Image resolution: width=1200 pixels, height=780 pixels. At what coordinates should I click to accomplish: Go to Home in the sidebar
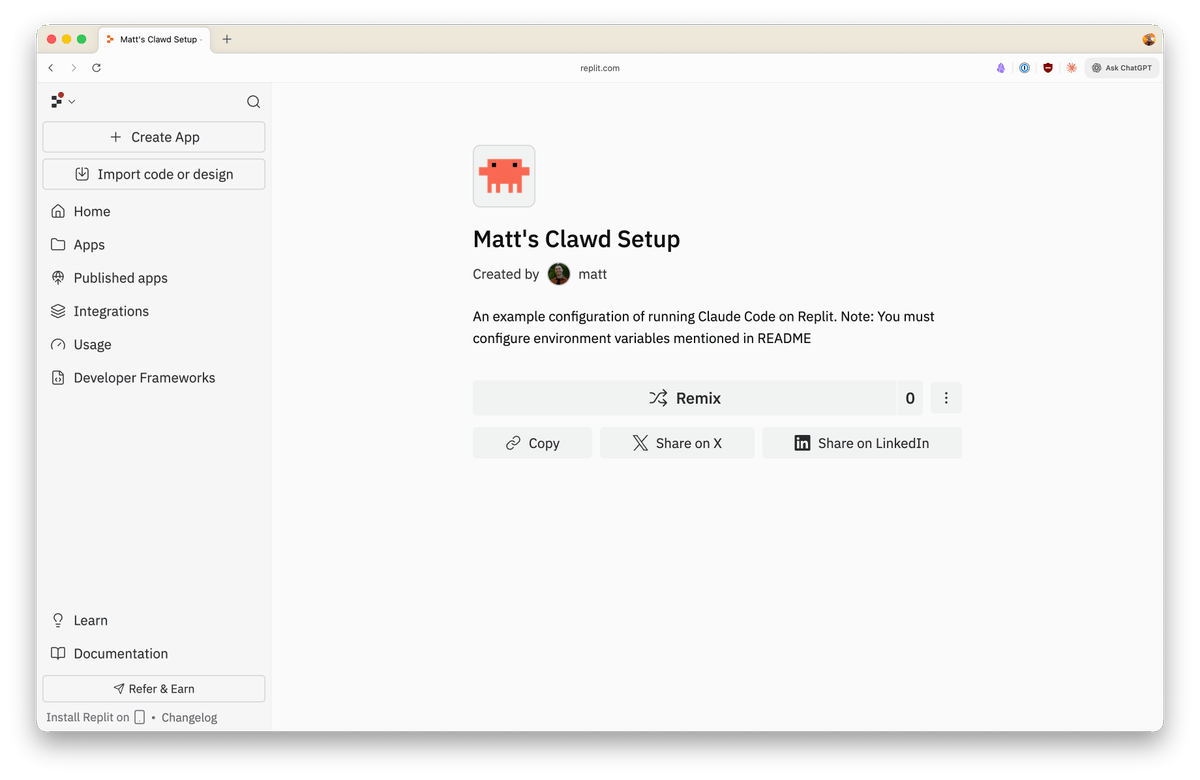coord(154,211)
